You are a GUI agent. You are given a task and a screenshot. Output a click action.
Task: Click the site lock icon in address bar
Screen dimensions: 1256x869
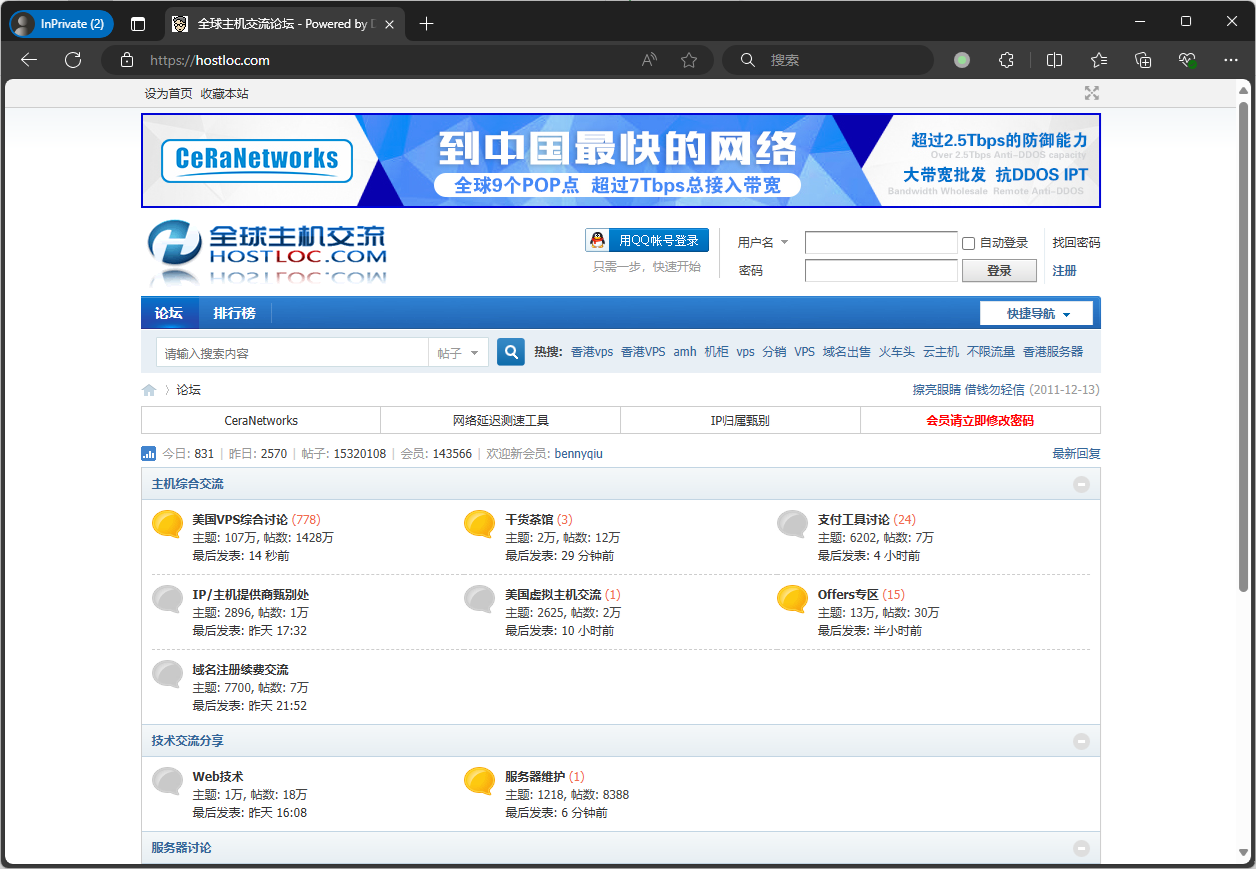tap(127, 60)
